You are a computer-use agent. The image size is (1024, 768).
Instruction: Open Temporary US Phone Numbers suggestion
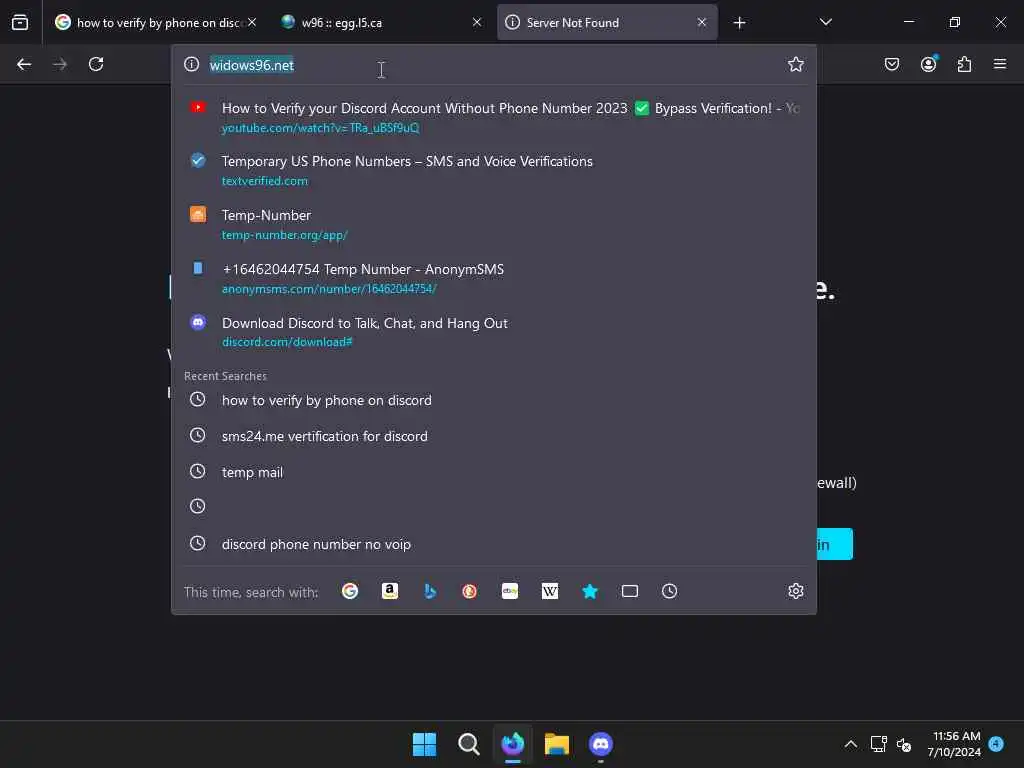494,170
